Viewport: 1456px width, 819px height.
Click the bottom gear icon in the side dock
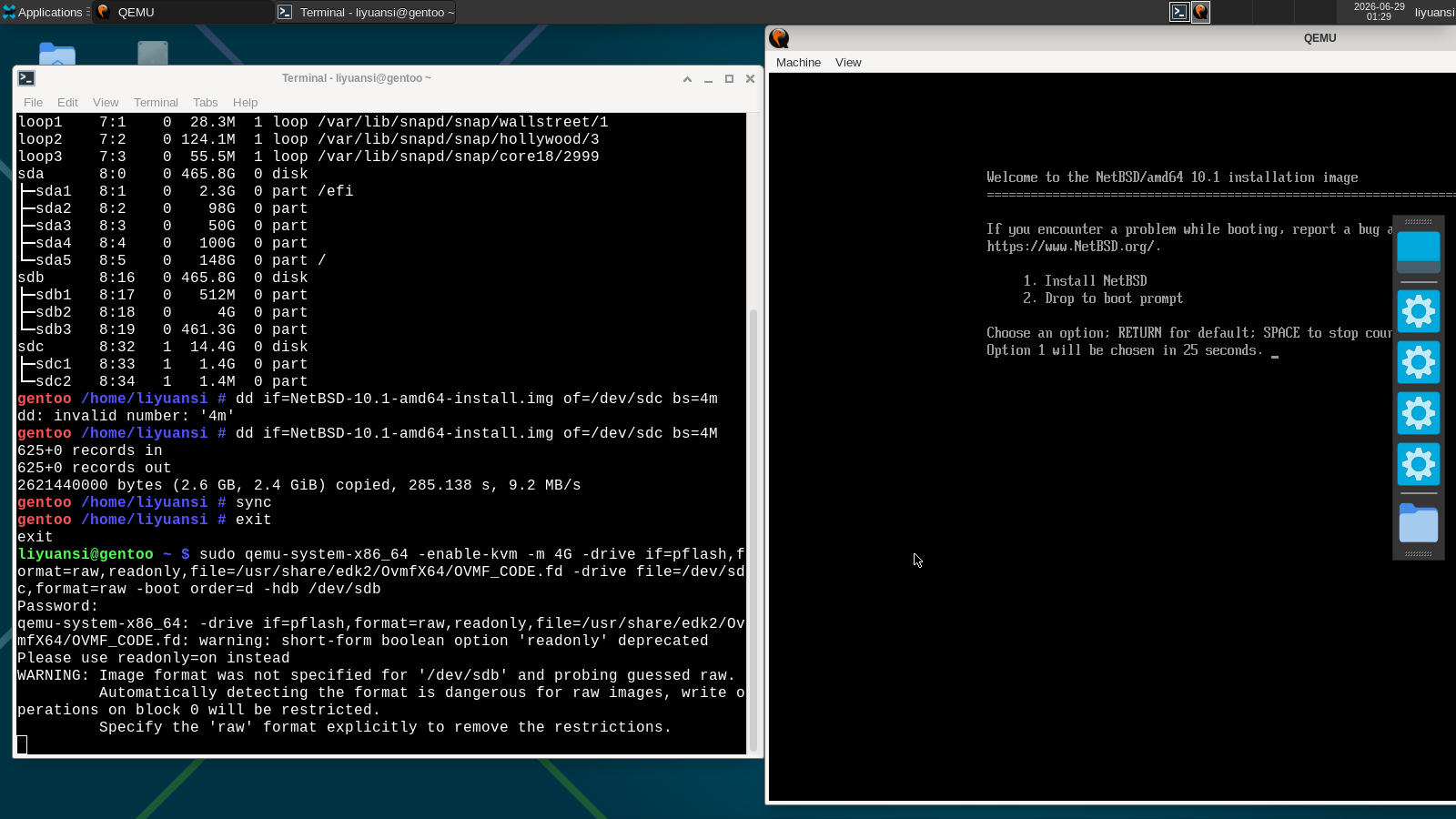[1419, 465]
